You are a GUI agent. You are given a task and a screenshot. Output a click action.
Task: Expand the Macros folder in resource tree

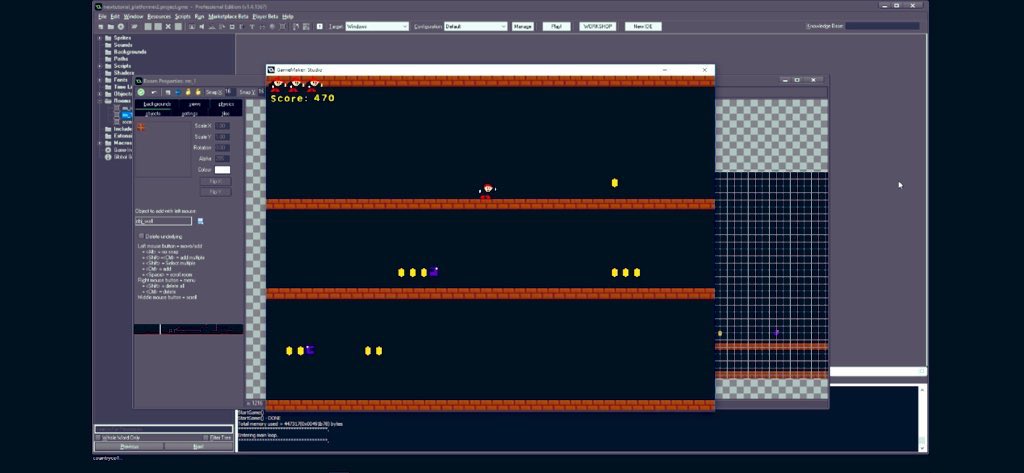pyautogui.click(x=100, y=143)
